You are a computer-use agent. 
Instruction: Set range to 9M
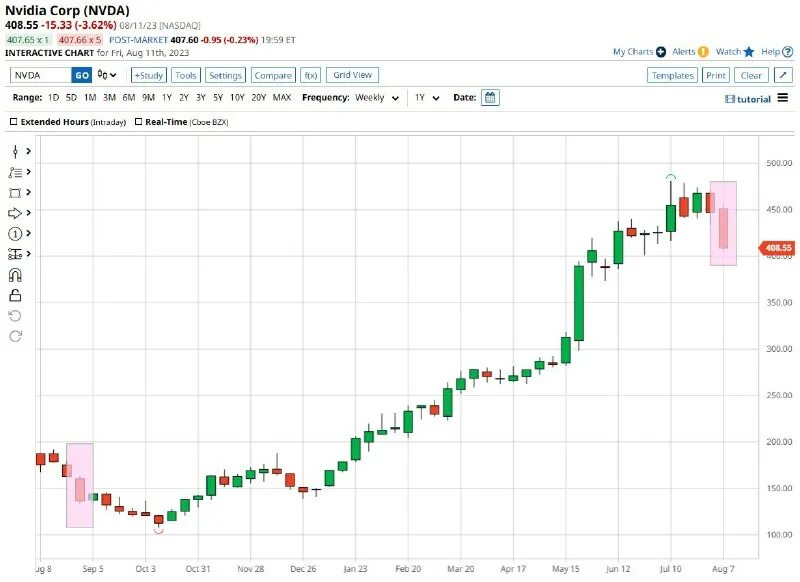pos(148,97)
